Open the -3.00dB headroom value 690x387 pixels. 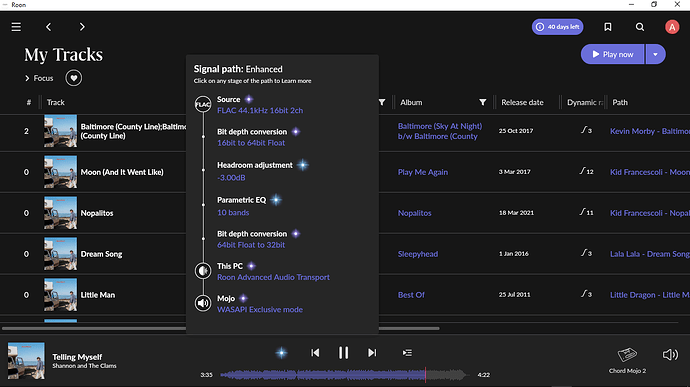pos(231,177)
